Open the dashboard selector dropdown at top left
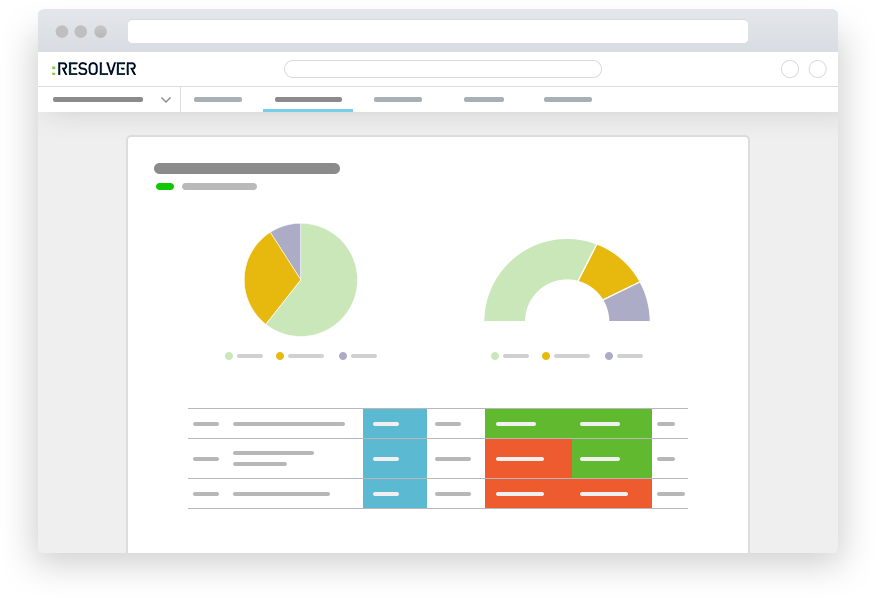 [110, 100]
